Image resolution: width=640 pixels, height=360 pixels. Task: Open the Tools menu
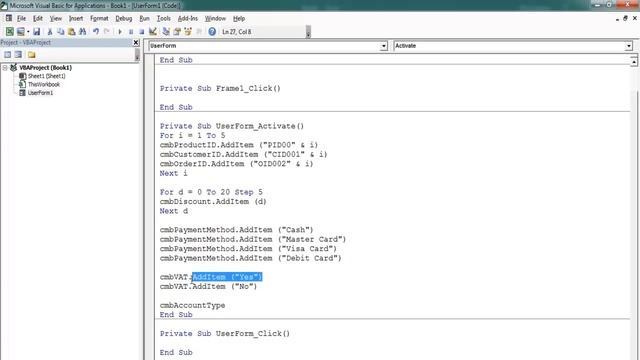point(163,18)
